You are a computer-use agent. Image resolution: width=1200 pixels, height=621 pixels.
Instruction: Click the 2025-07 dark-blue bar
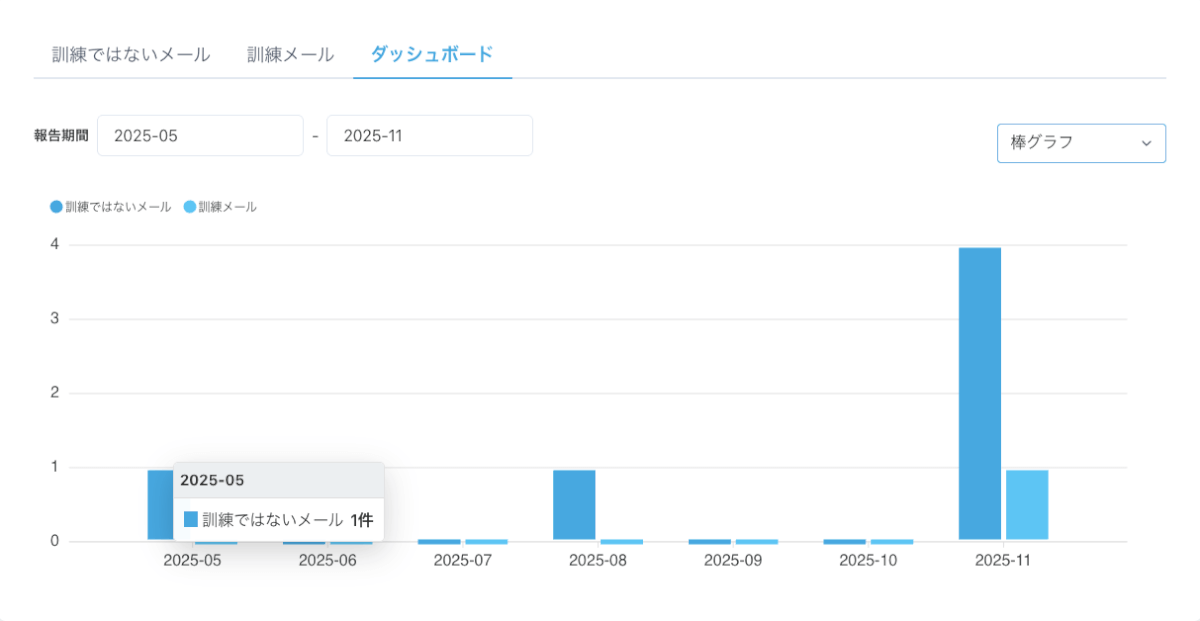[x=439, y=541]
